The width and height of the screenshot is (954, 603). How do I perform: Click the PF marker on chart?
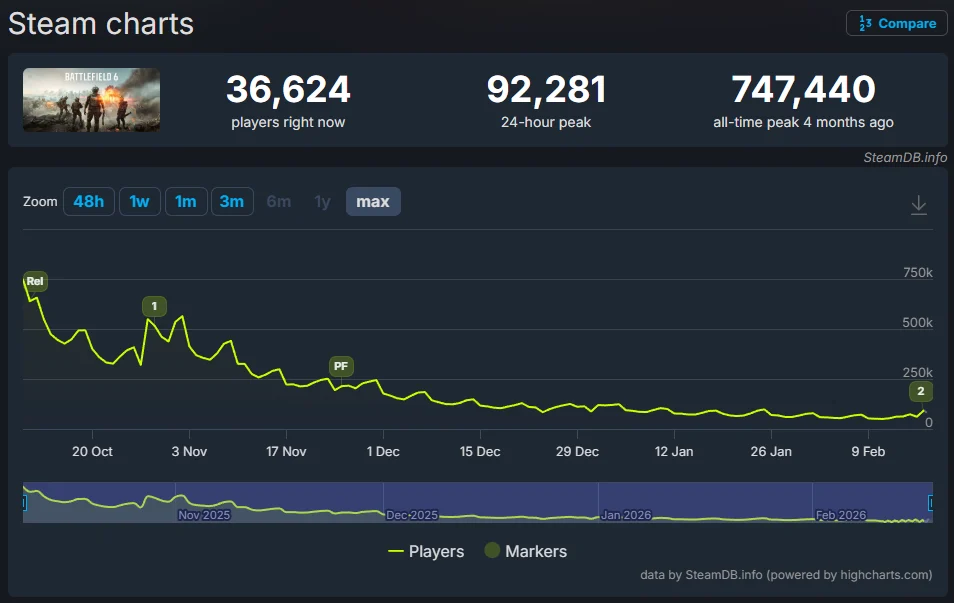point(341,367)
